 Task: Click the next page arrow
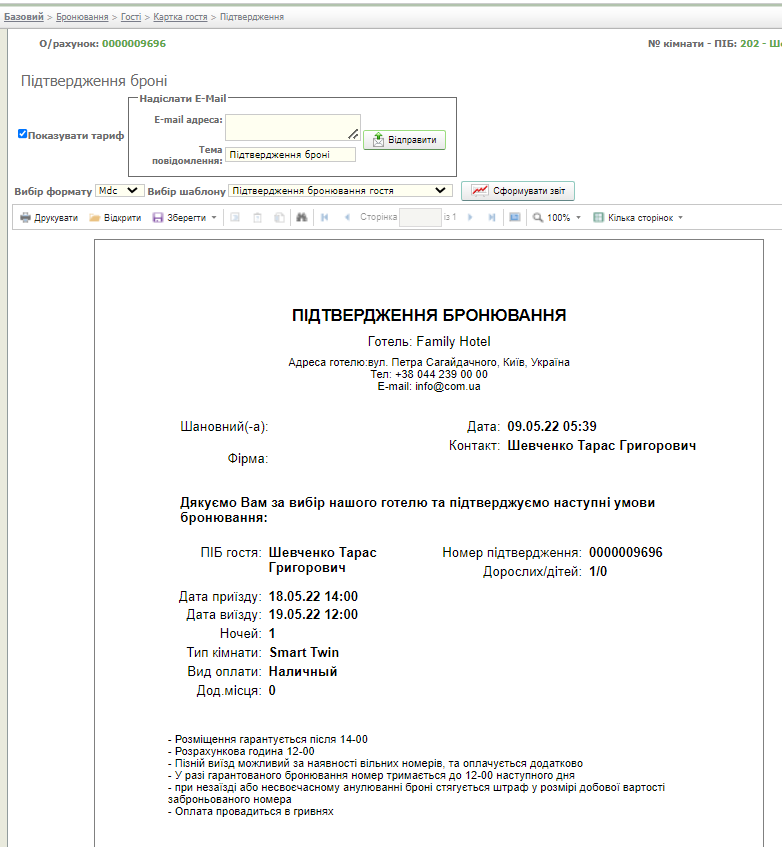coord(470,217)
